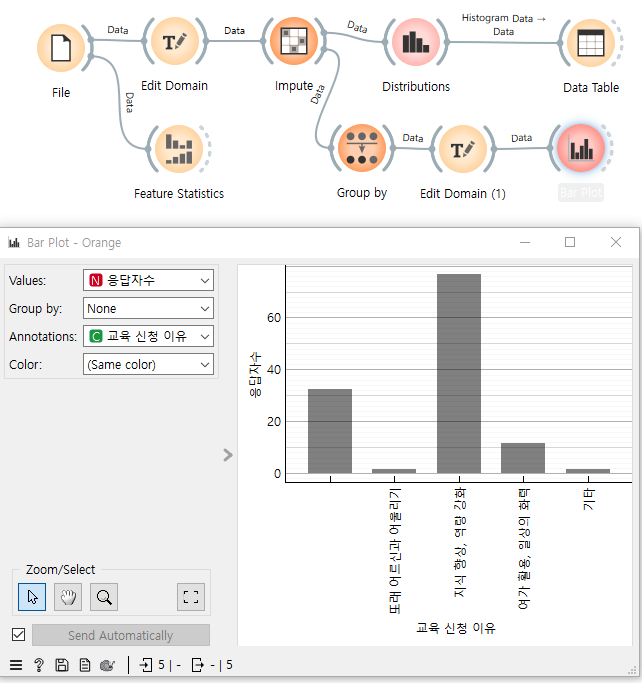Collapse the control panel with side arrow
This screenshot has height=683, width=642.
(228, 455)
